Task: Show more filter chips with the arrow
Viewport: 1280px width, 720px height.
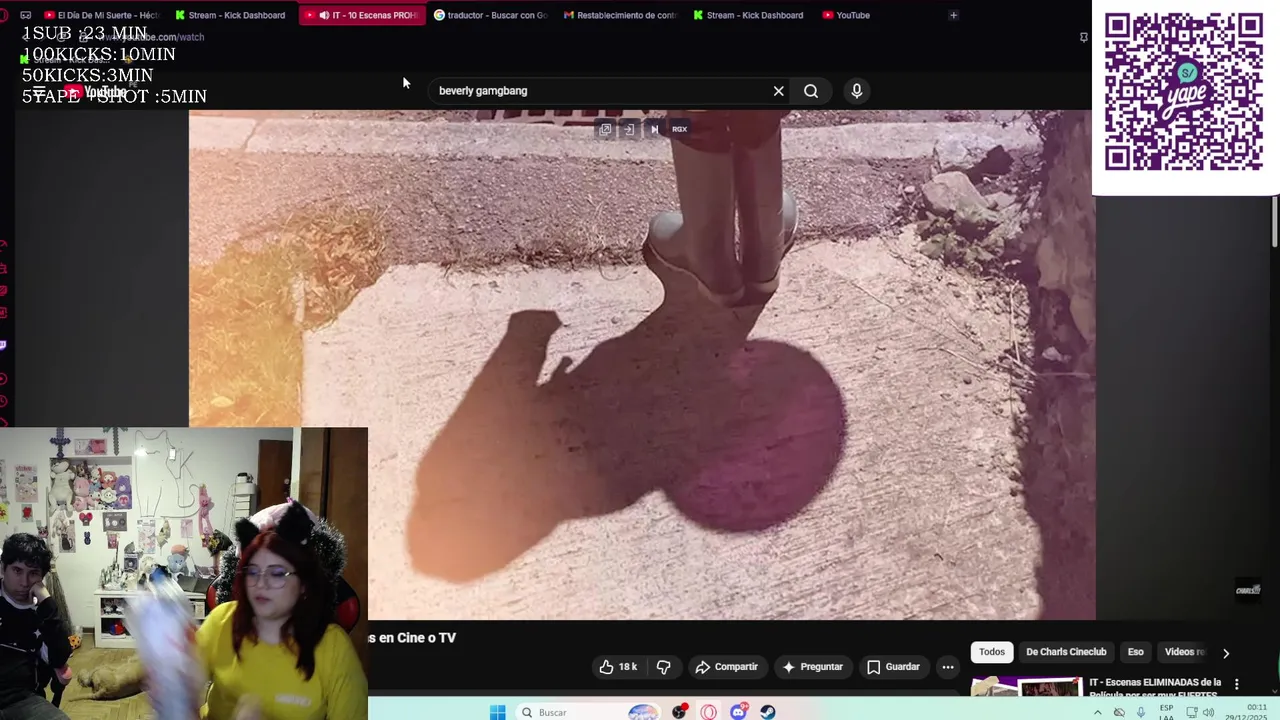Action: click(x=1226, y=653)
